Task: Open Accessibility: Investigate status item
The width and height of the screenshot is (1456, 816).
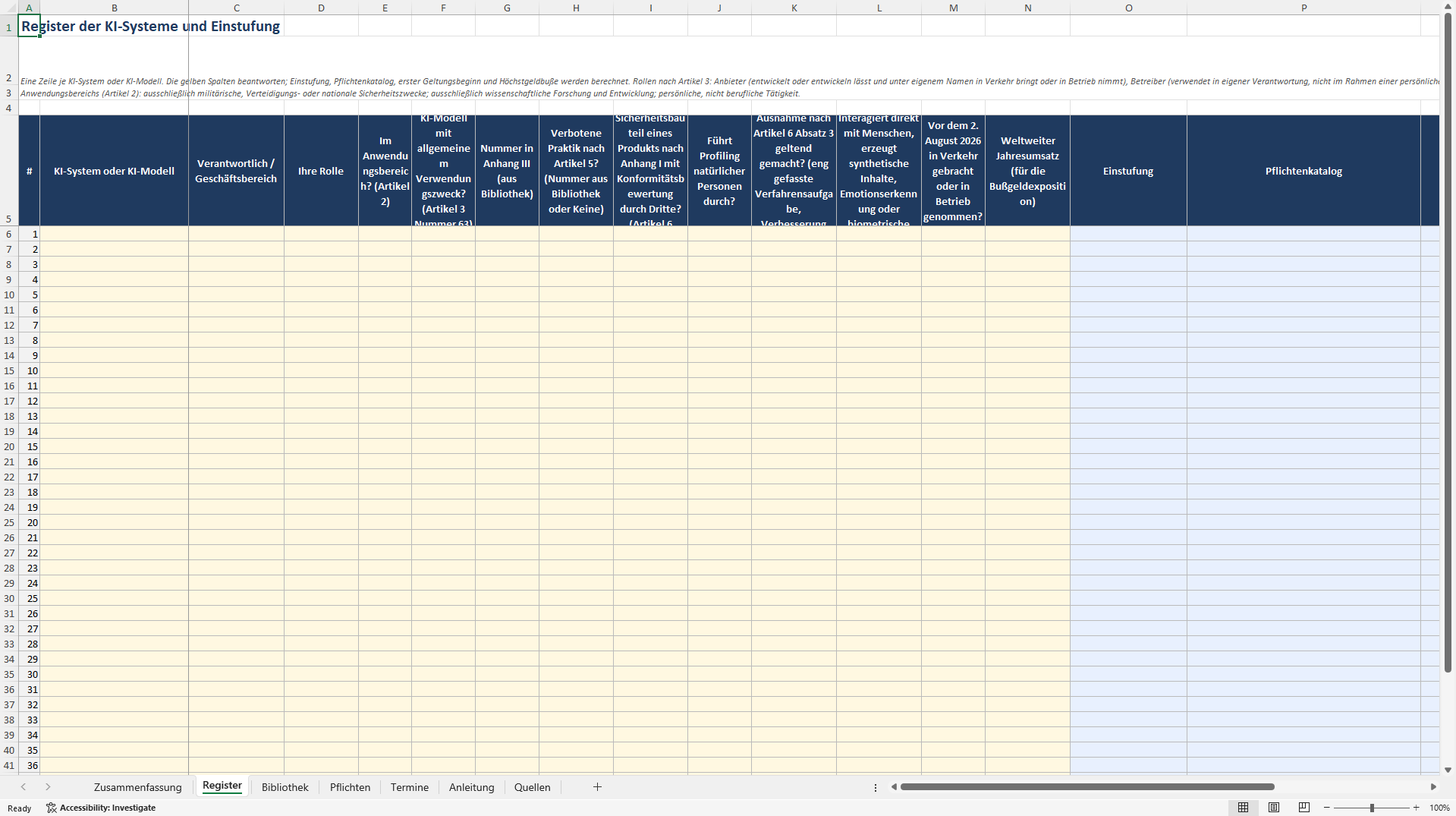Action: click(x=101, y=808)
